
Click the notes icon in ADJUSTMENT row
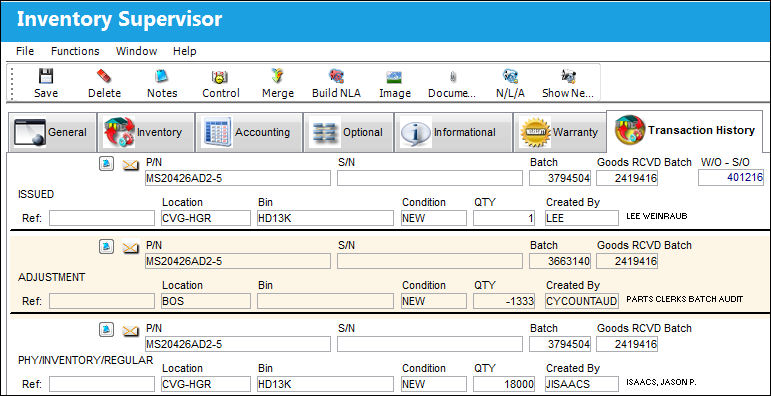point(106,247)
